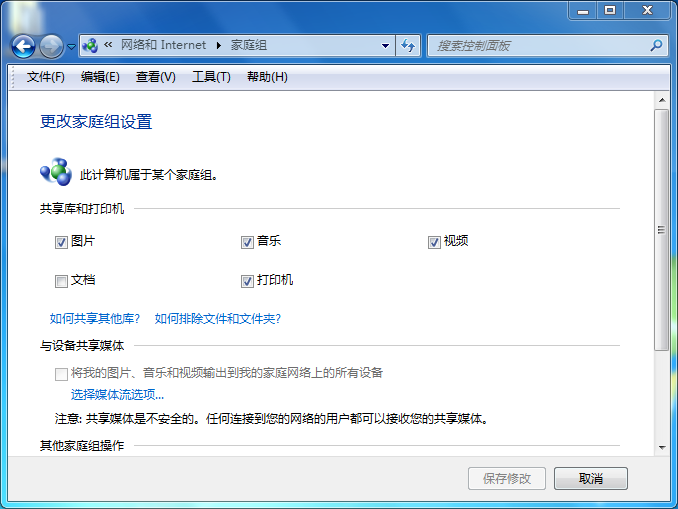This screenshot has height=509, width=678.
Task: Click the refresh button beside address bar
Action: click(x=408, y=45)
